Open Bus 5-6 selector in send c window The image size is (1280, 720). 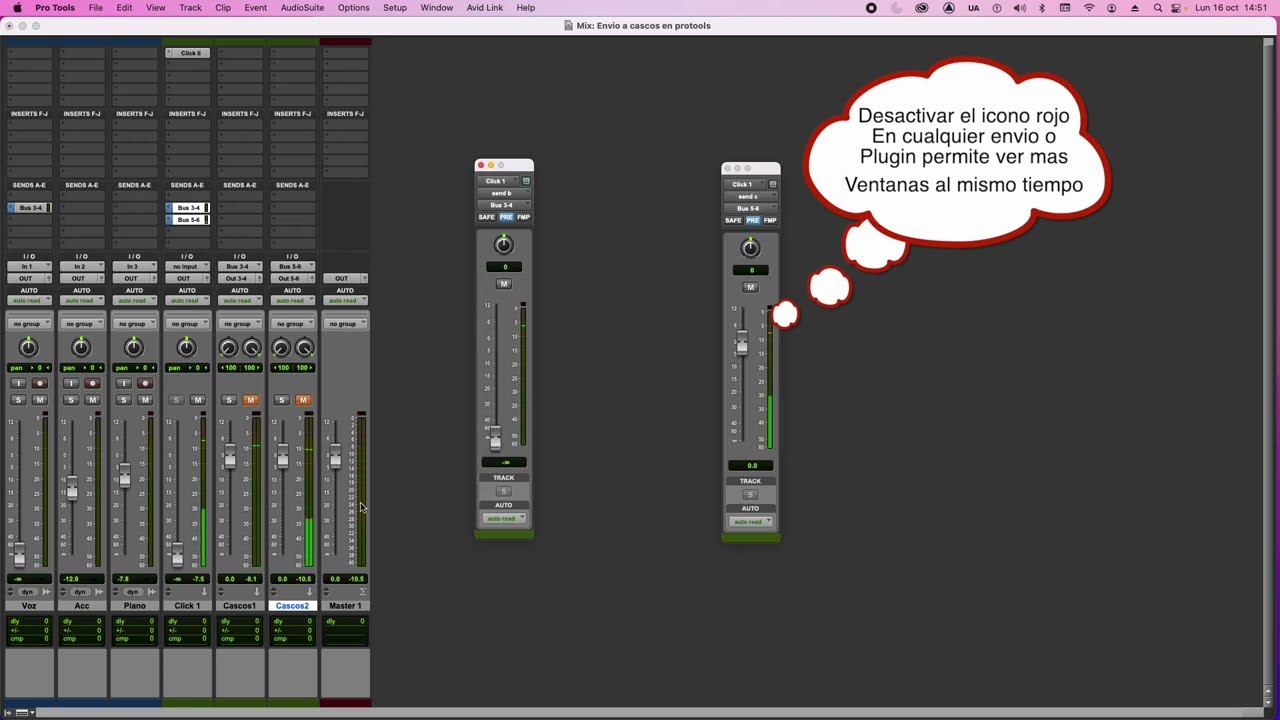click(750, 208)
